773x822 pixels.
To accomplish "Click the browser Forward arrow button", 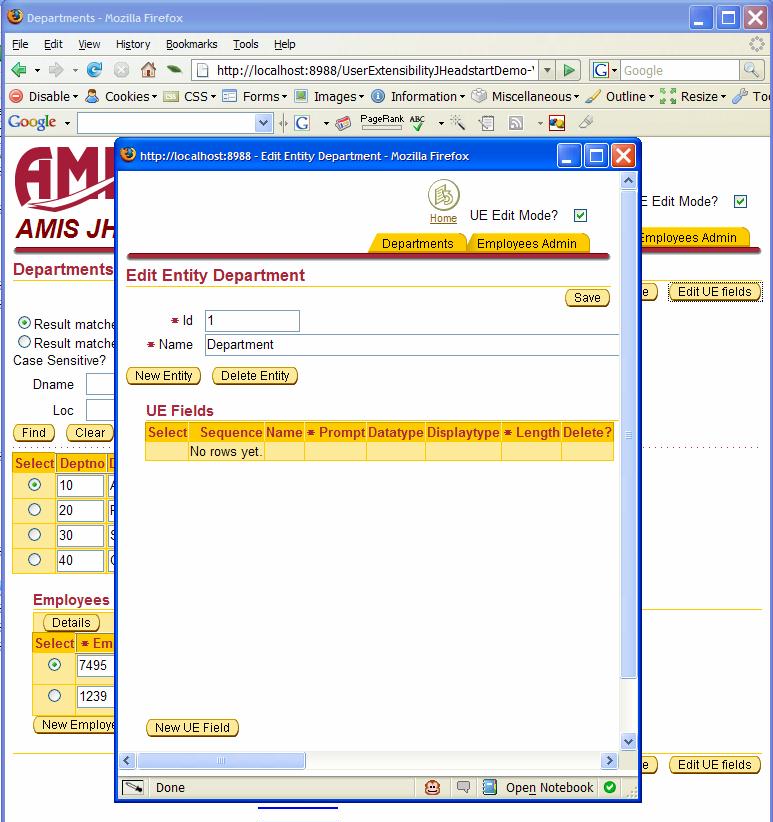I will coord(56,70).
